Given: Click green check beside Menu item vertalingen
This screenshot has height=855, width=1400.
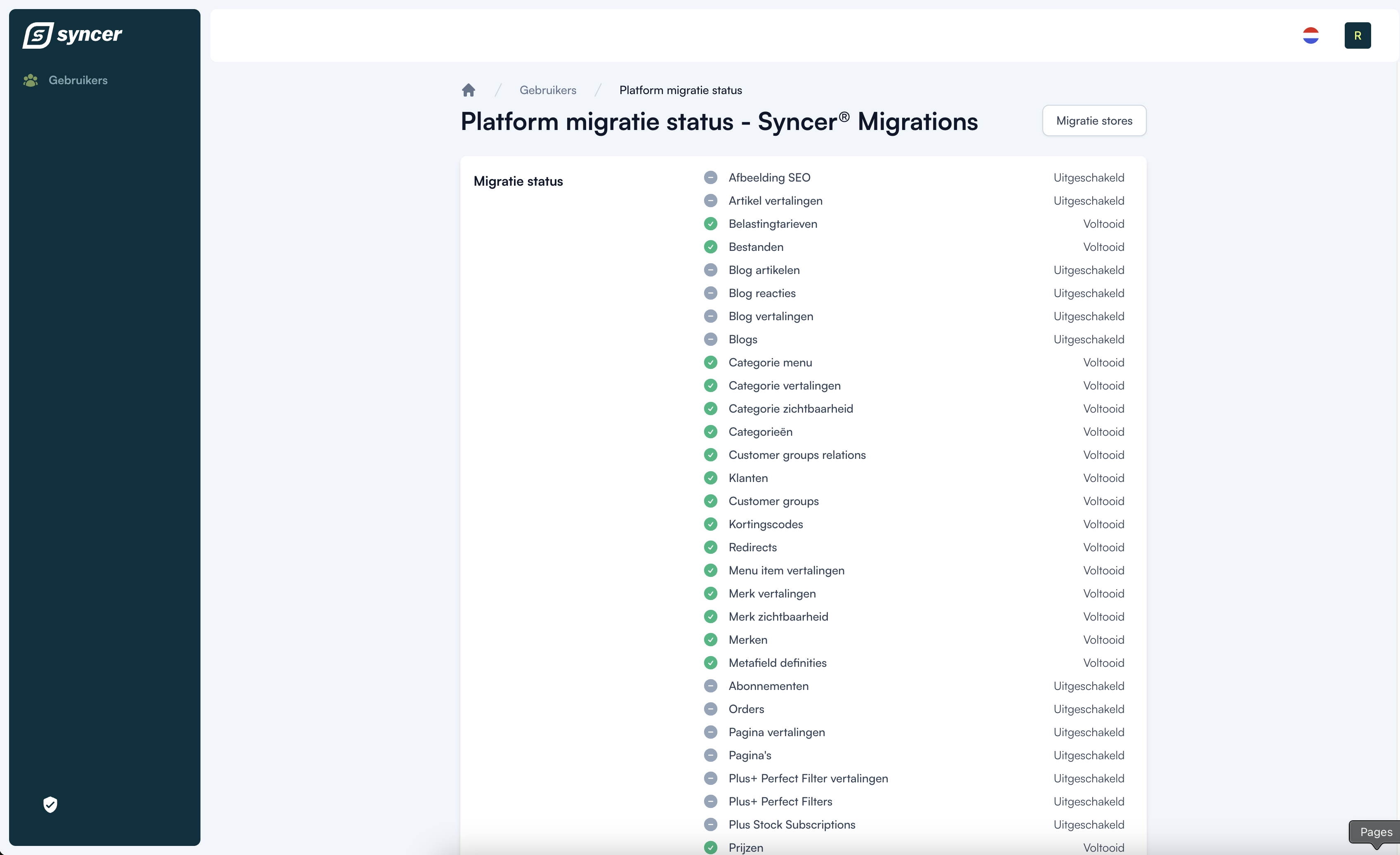Looking at the screenshot, I should 710,570.
